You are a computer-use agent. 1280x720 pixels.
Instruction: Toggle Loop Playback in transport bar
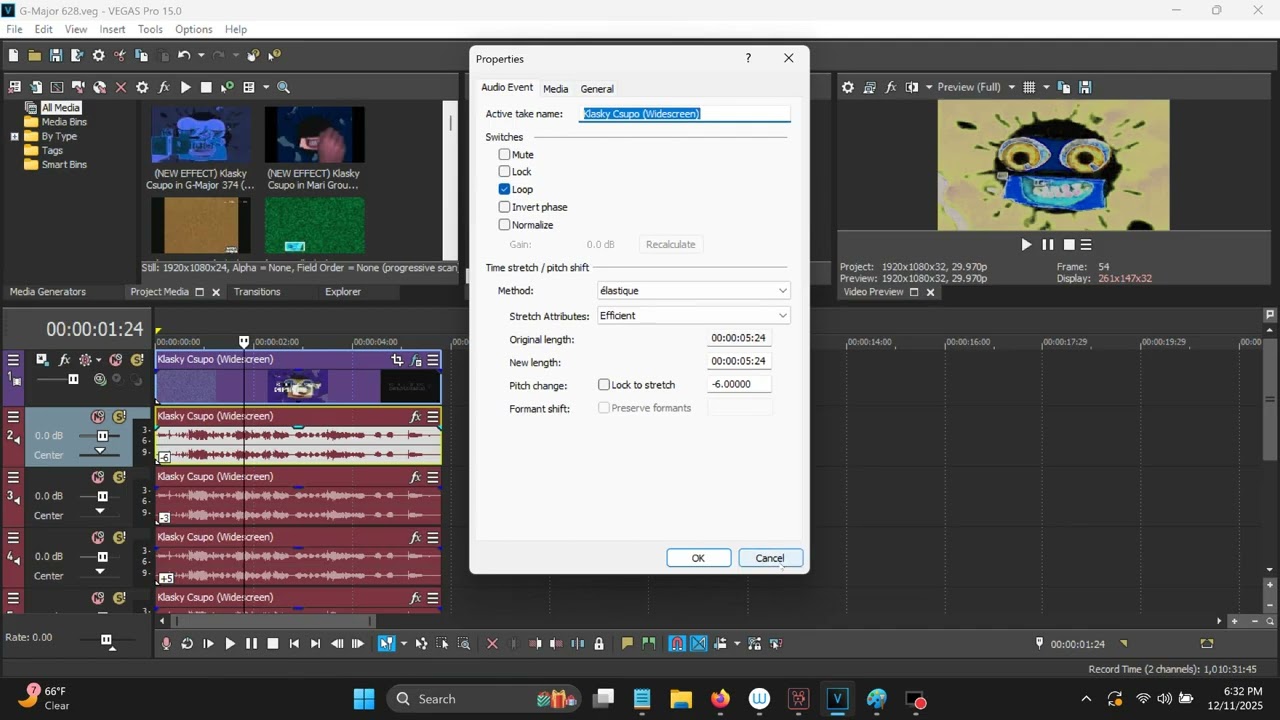point(187,644)
